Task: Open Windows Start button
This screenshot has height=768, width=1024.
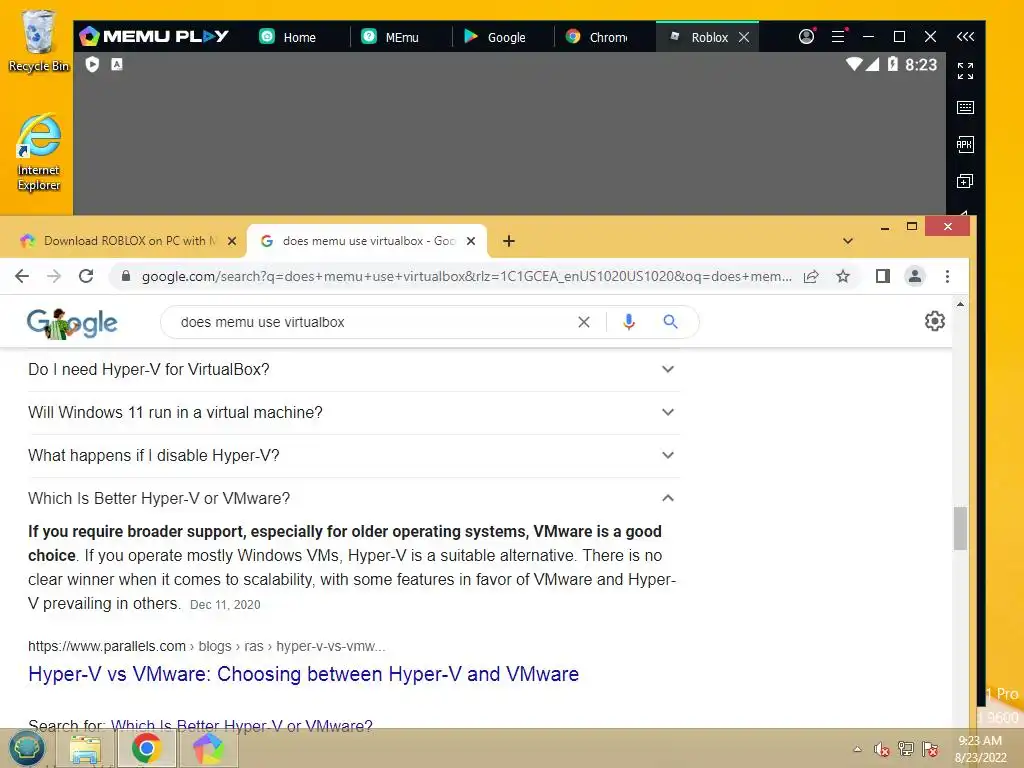Action: point(27,749)
